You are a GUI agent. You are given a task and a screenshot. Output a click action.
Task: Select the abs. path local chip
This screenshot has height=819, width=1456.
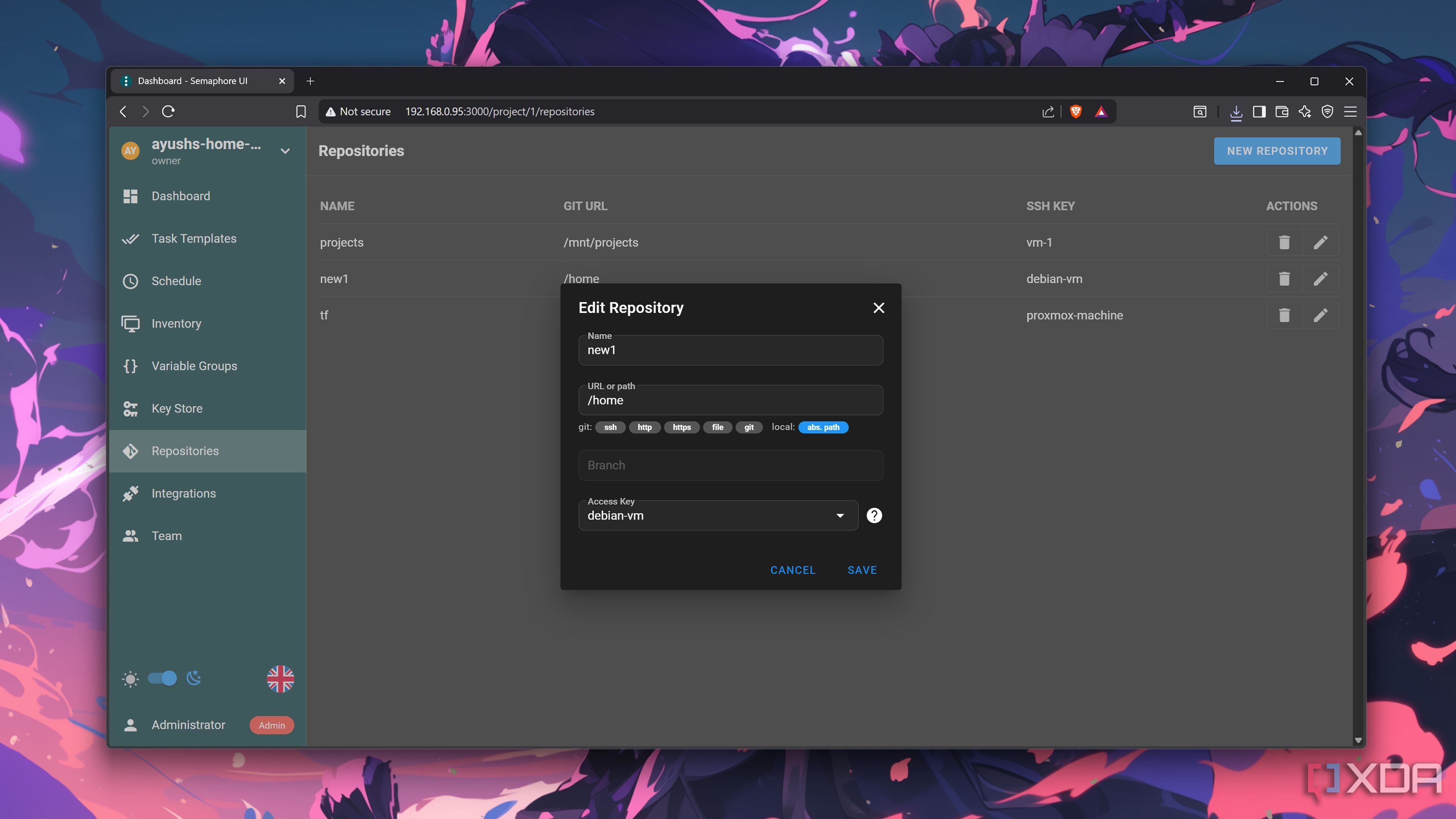[823, 427]
